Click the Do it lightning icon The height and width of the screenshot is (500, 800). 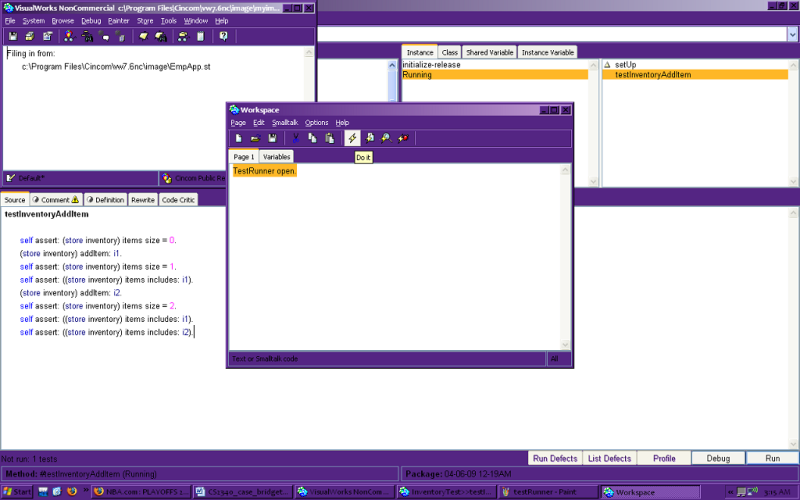click(352, 138)
